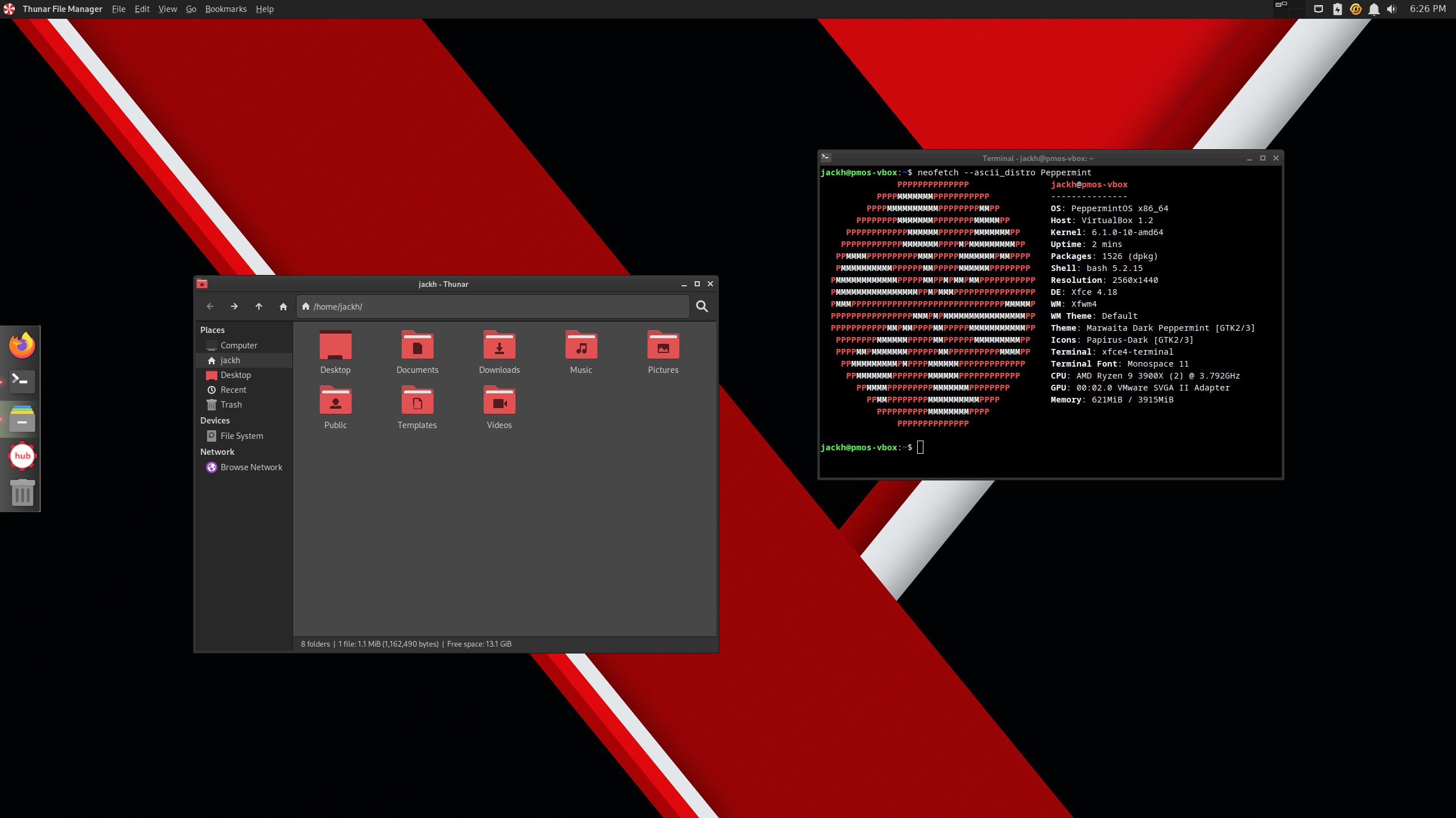1456x818 pixels.
Task: Launch the terminal from the dock
Action: pos(21,381)
